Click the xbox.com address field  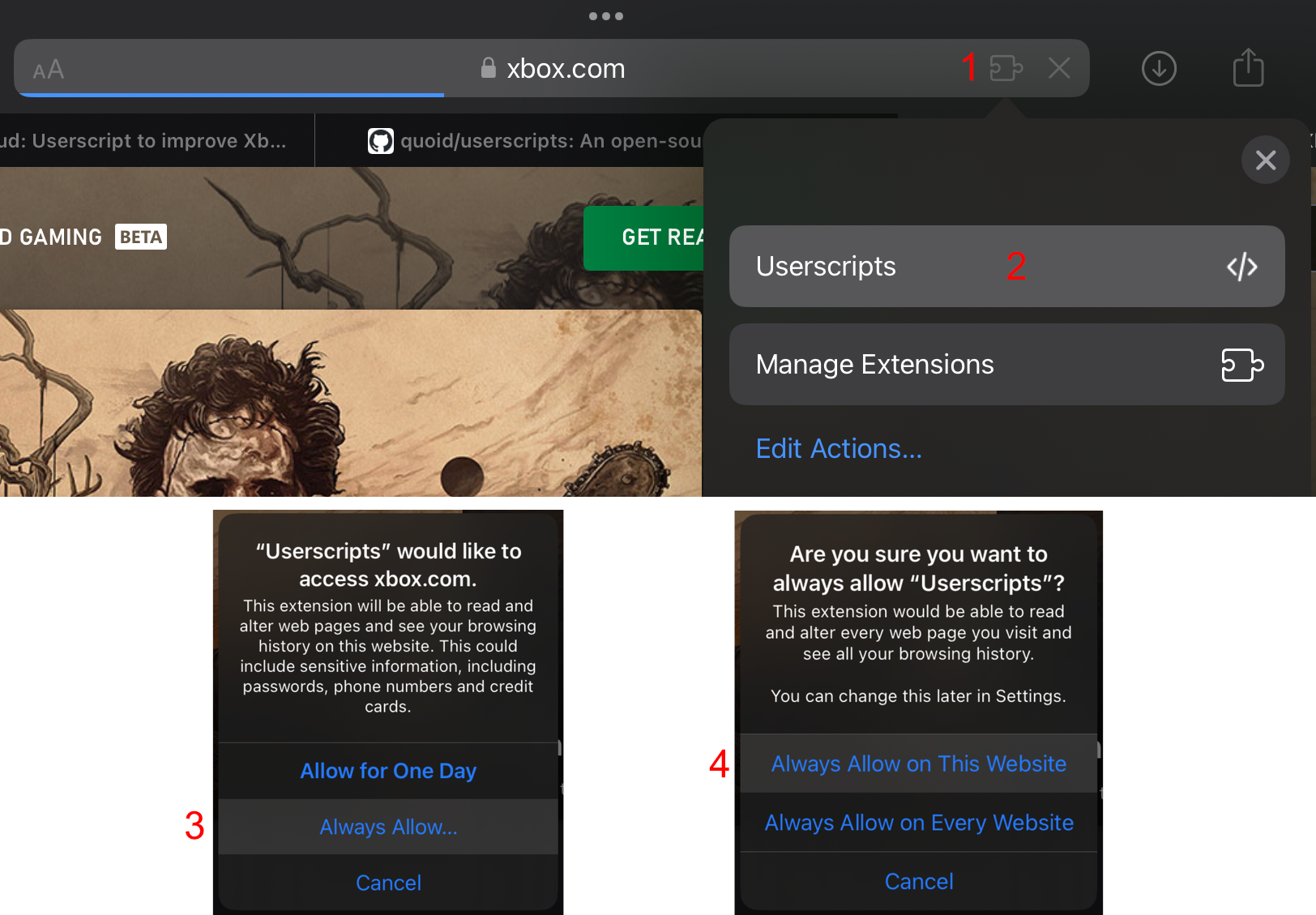[x=551, y=68]
